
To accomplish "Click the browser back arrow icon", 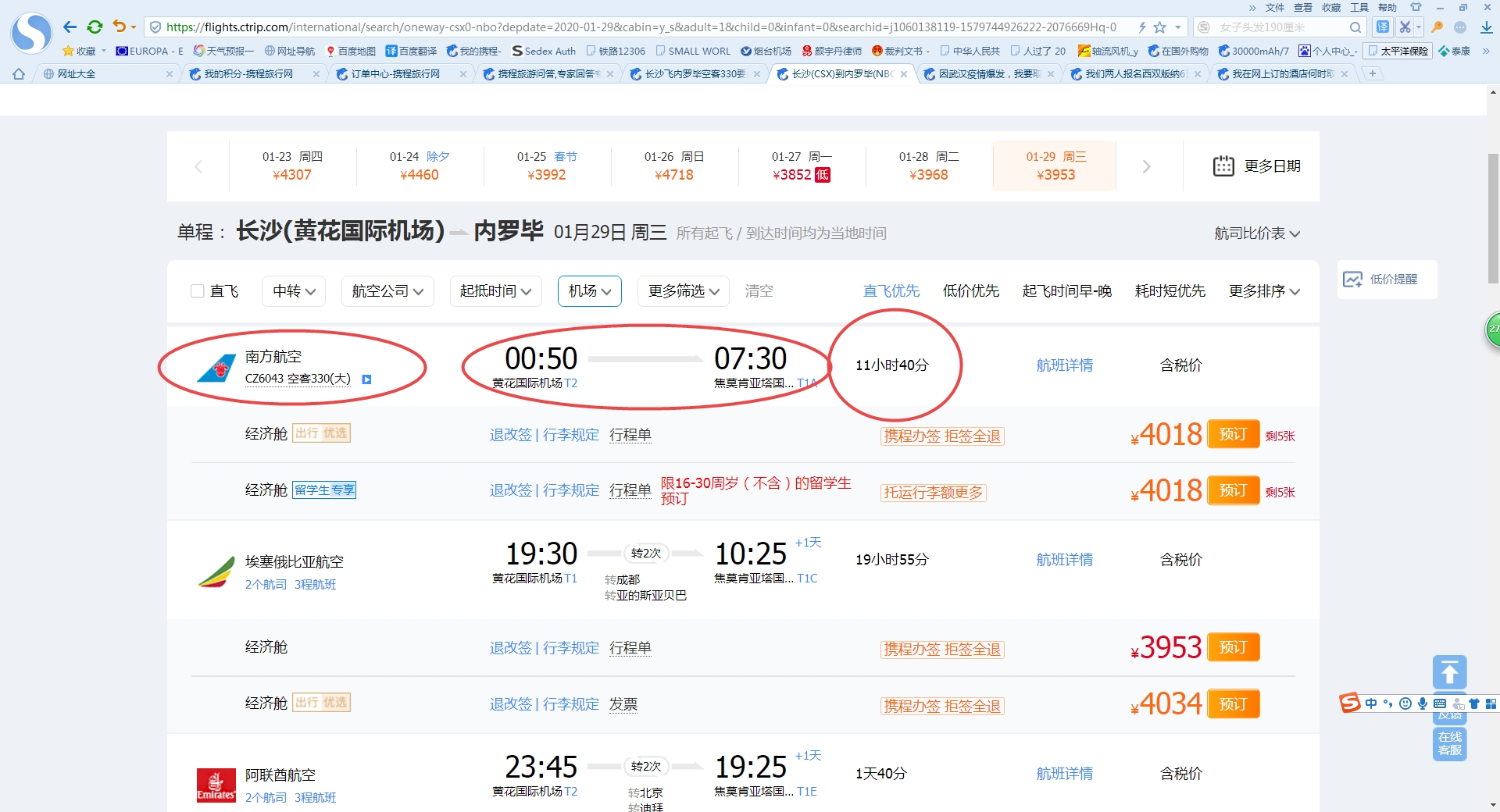I will coord(70,27).
